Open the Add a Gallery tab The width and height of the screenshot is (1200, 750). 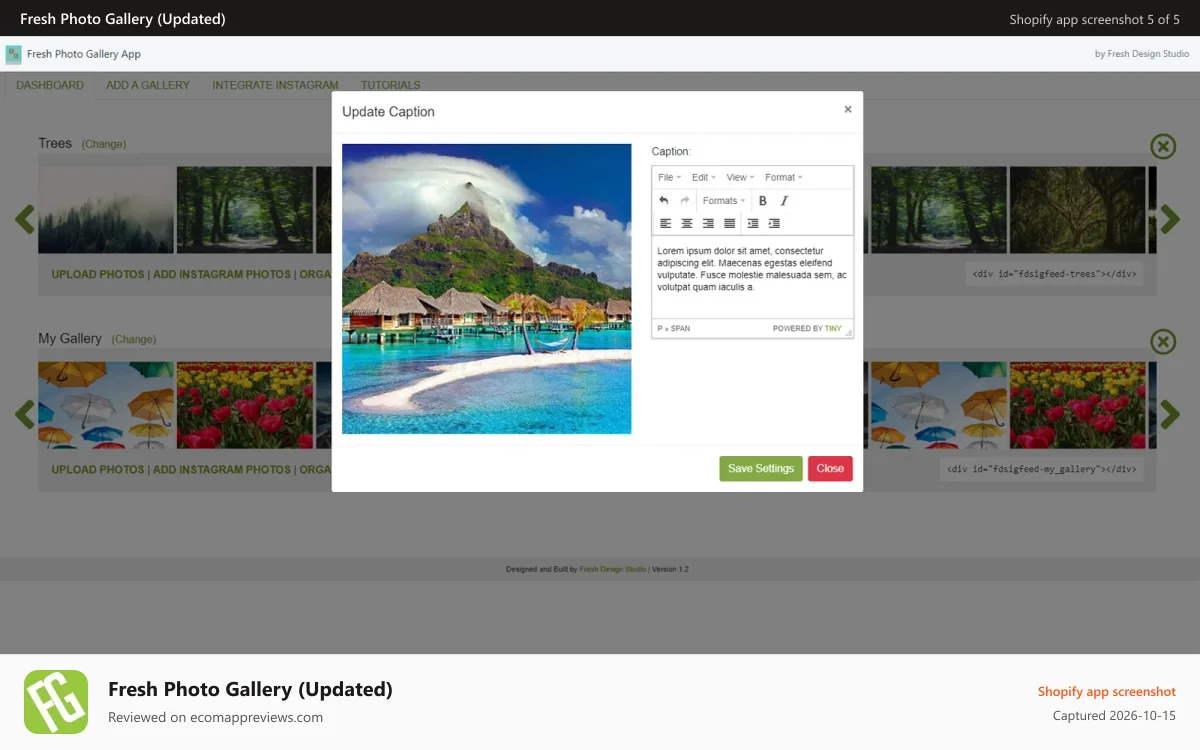tap(148, 85)
